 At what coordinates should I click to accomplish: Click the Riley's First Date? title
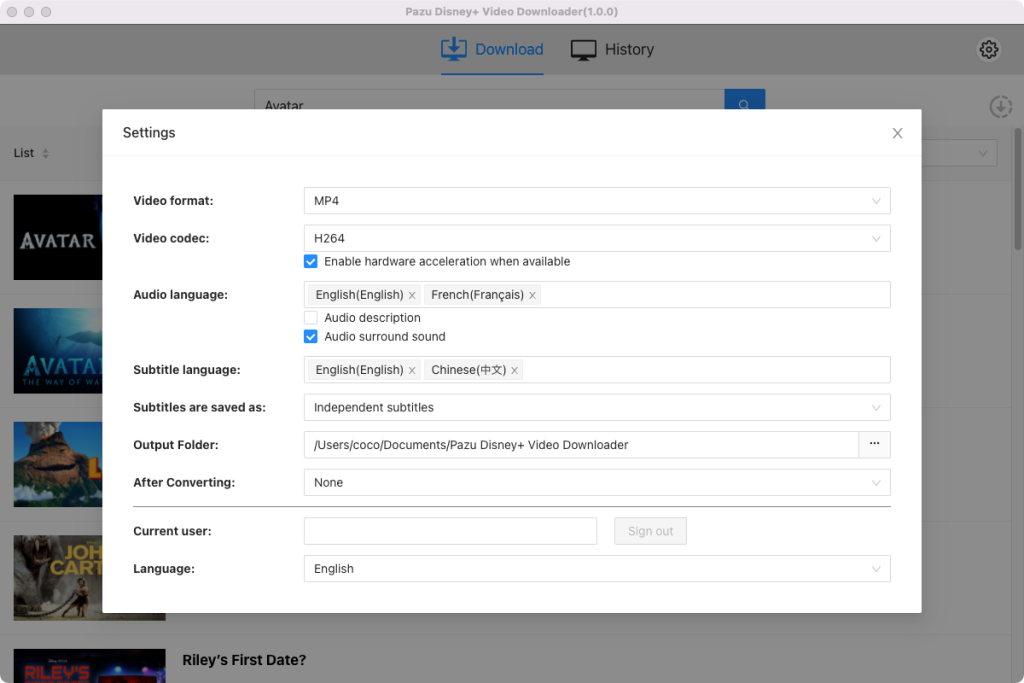tap(244, 660)
